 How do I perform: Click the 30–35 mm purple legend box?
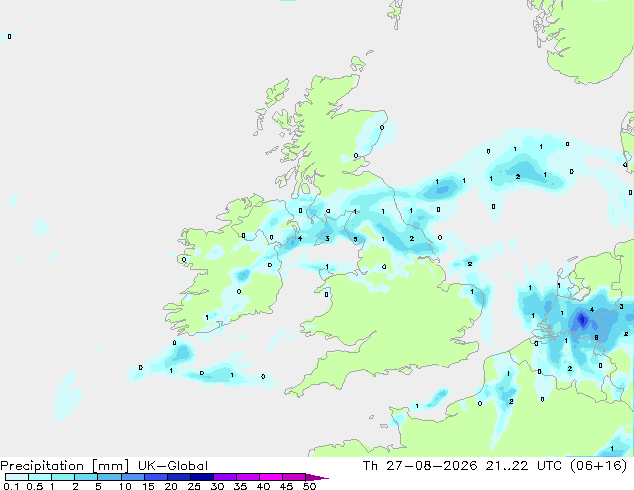(x=225, y=477)
